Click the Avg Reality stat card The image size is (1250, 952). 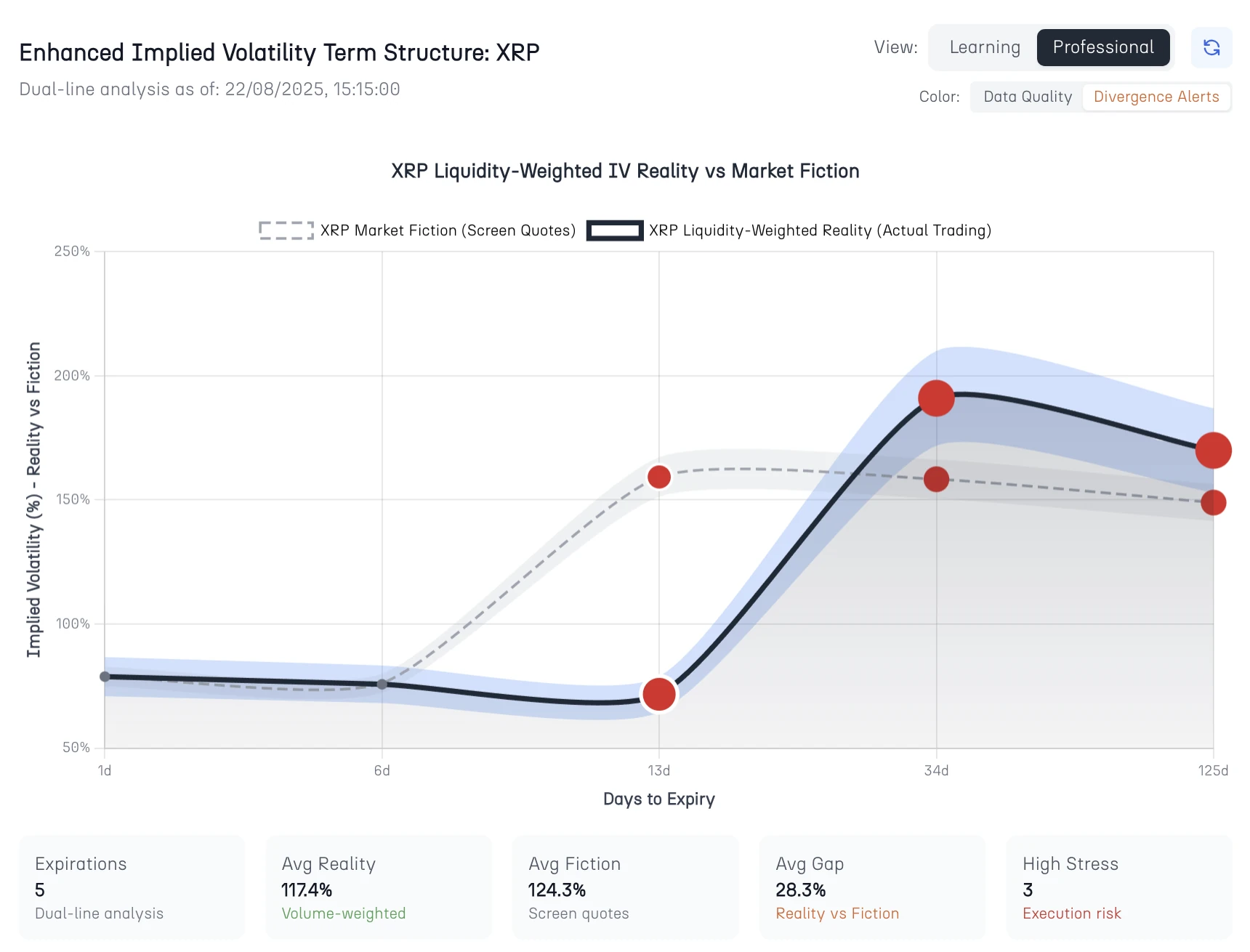coord(379,887)
